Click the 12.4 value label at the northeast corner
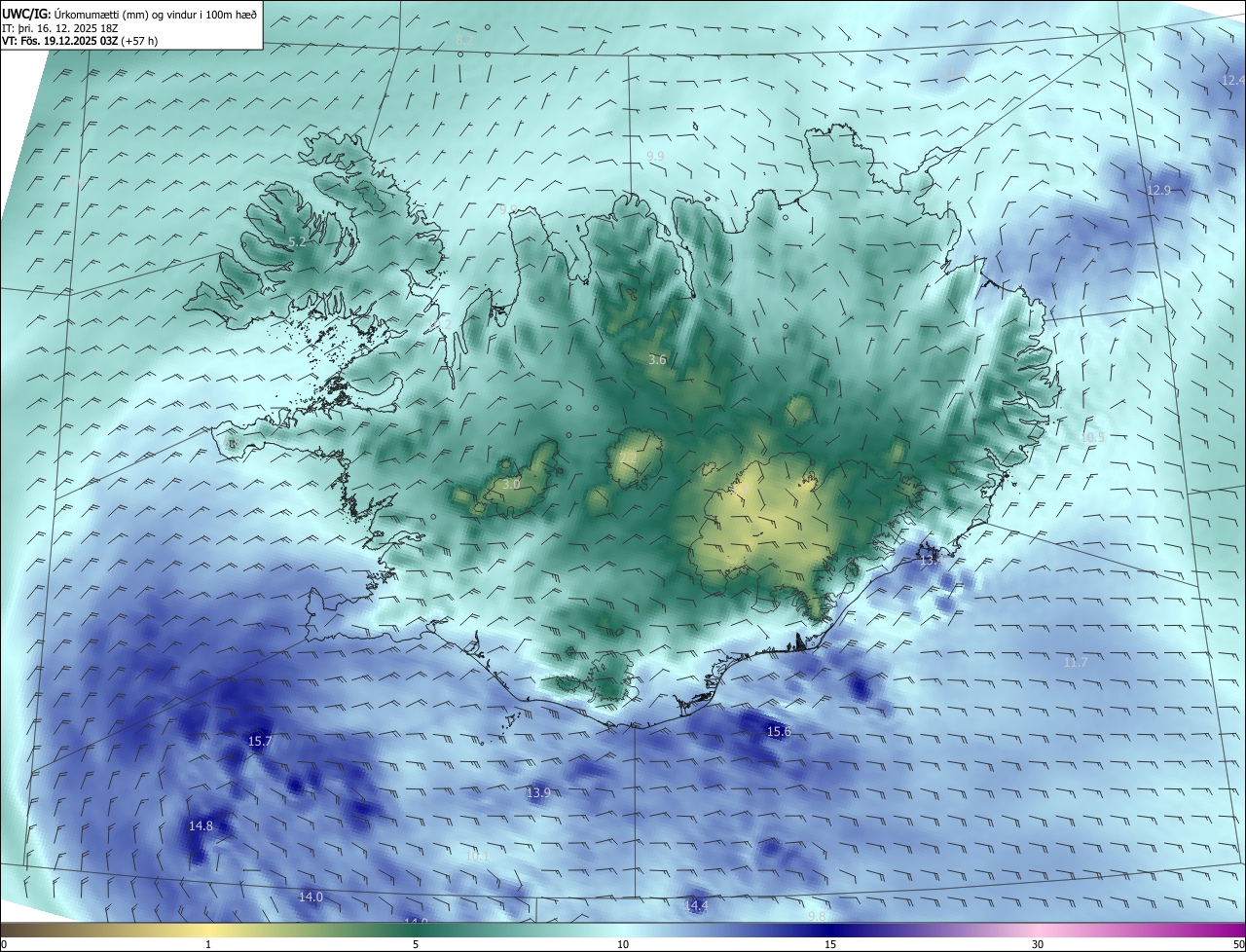The image size is (1246, 952). [1232, 80]
